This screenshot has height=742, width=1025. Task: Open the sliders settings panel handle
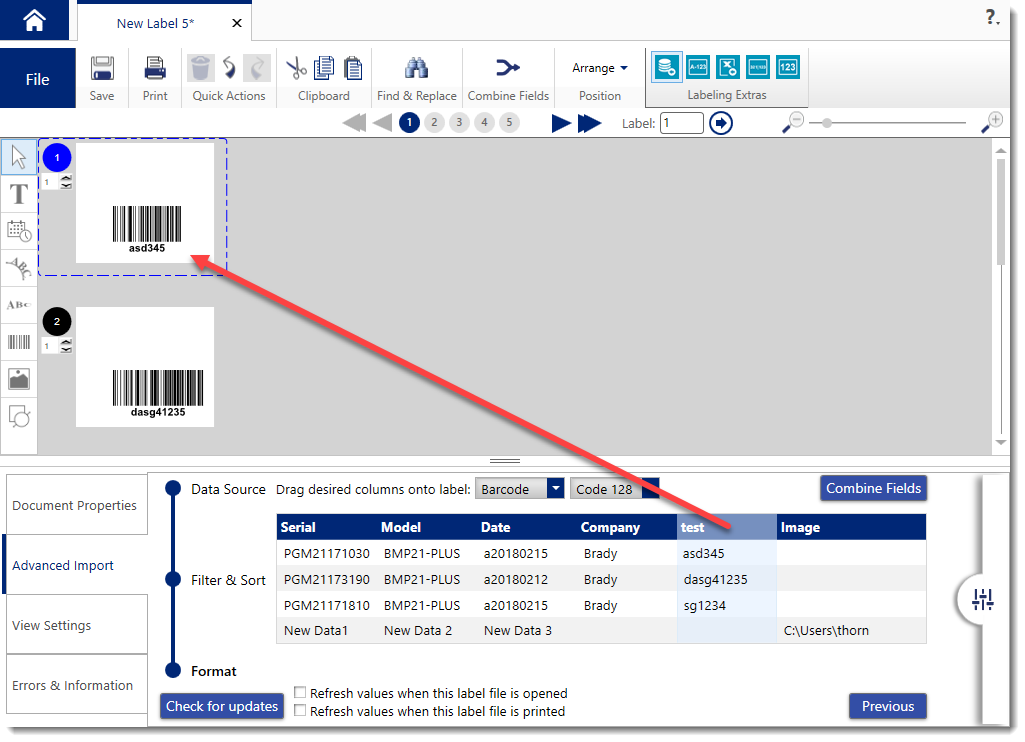983,599
